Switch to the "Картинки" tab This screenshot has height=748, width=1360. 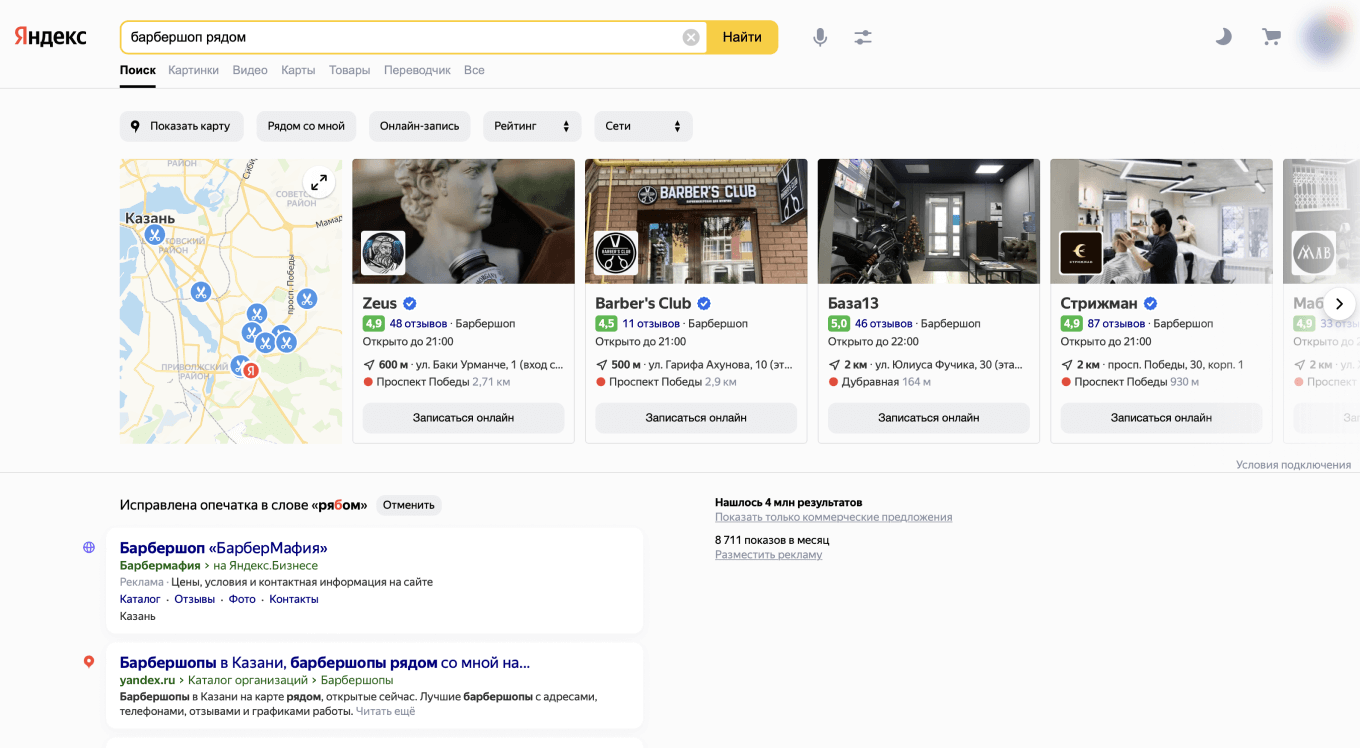click(193, 70)
